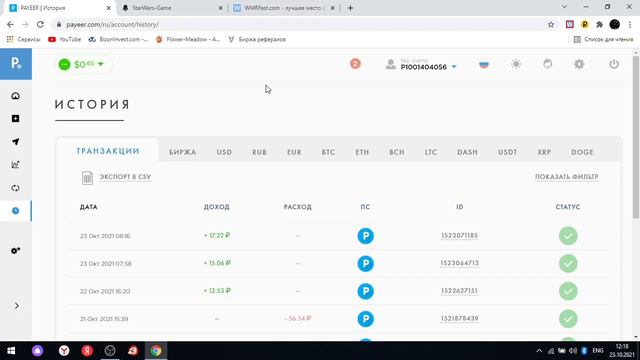
Task: Switch to the LTC tab
Action: 431,152
